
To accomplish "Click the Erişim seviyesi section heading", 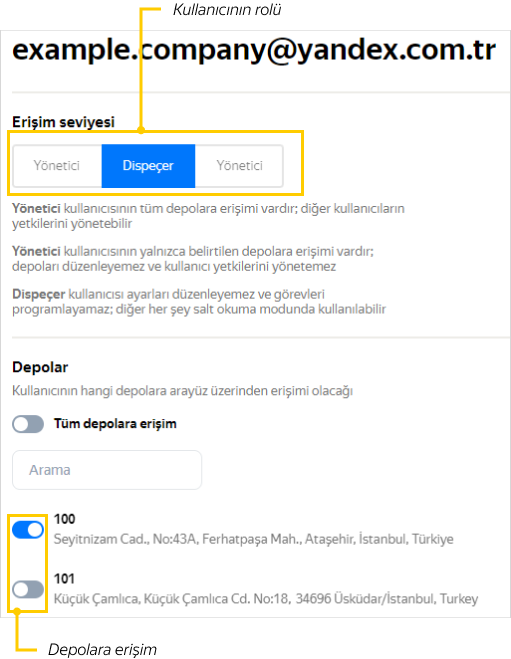I will 63,122.
